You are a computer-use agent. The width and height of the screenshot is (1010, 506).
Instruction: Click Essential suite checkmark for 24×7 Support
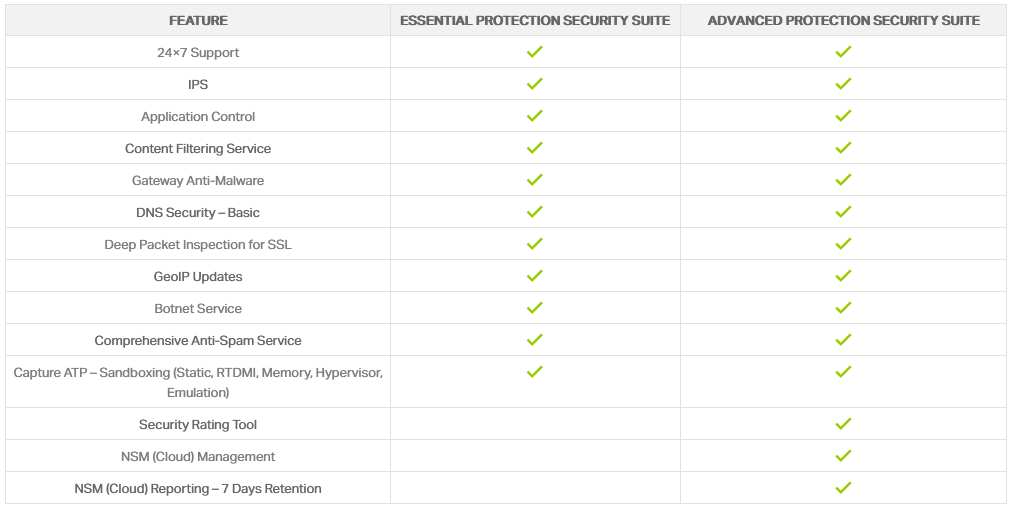[534, 52]
